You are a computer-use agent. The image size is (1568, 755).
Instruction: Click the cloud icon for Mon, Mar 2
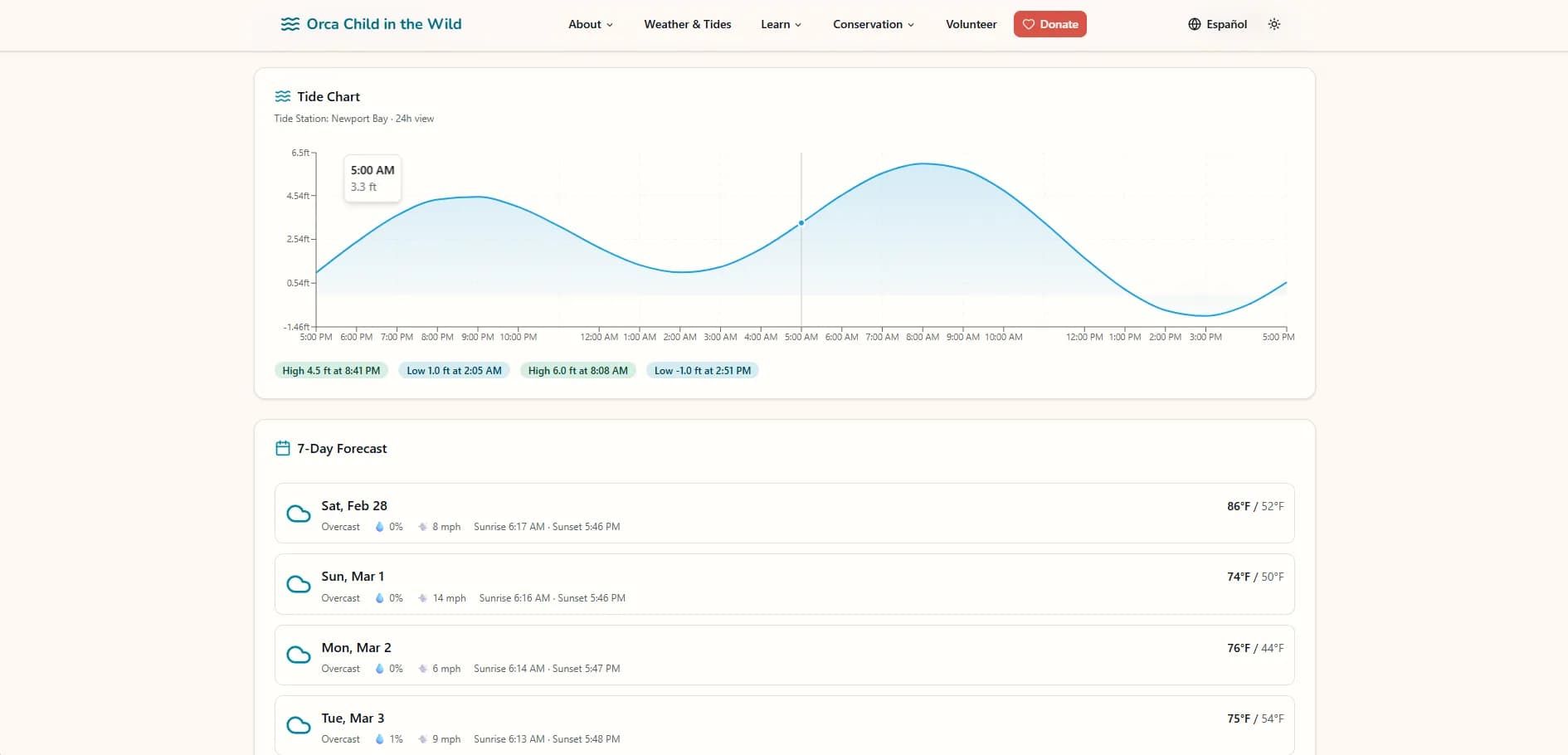(x=299, y=655)
